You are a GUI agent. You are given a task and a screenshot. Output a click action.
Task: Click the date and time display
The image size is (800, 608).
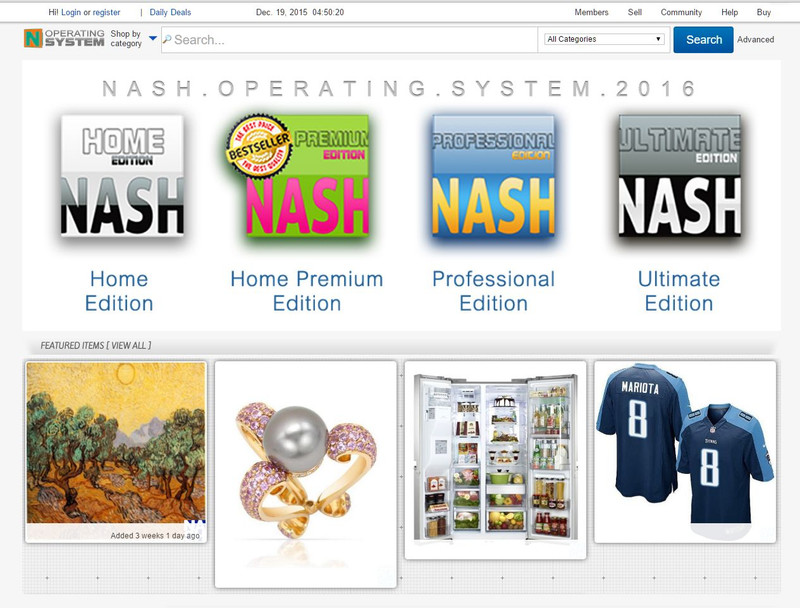[x=300, y=12]
